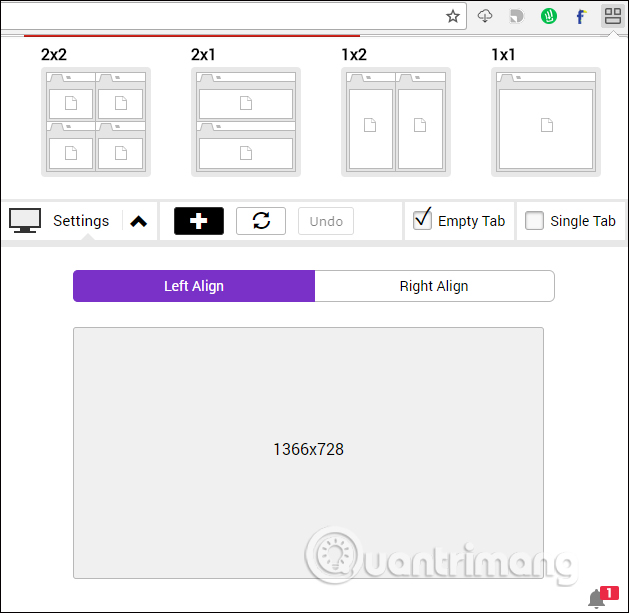This screenshot has height=613, width=629.
Task: Add a custom layout with plus button
Action: pos(199,221)
